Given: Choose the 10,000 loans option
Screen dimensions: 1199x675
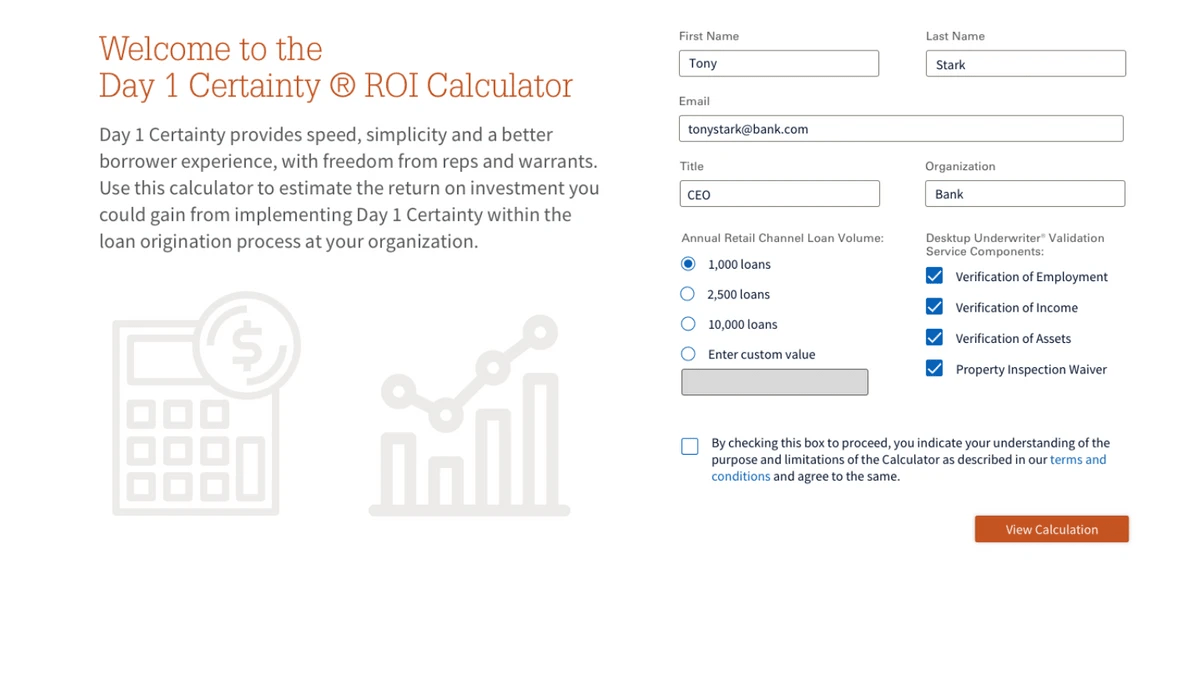Looking at the screenshot, I should 688,324.
